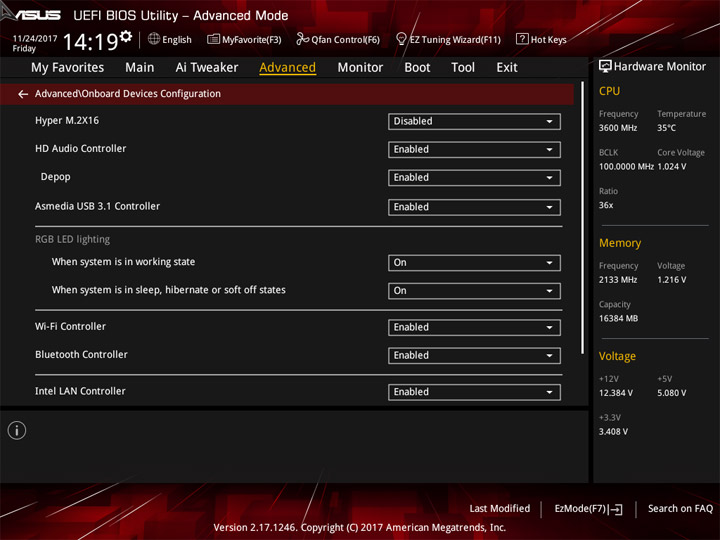Open Intel LAN Controller dropdown
The image size is (720, 540).
coord(474,392)
